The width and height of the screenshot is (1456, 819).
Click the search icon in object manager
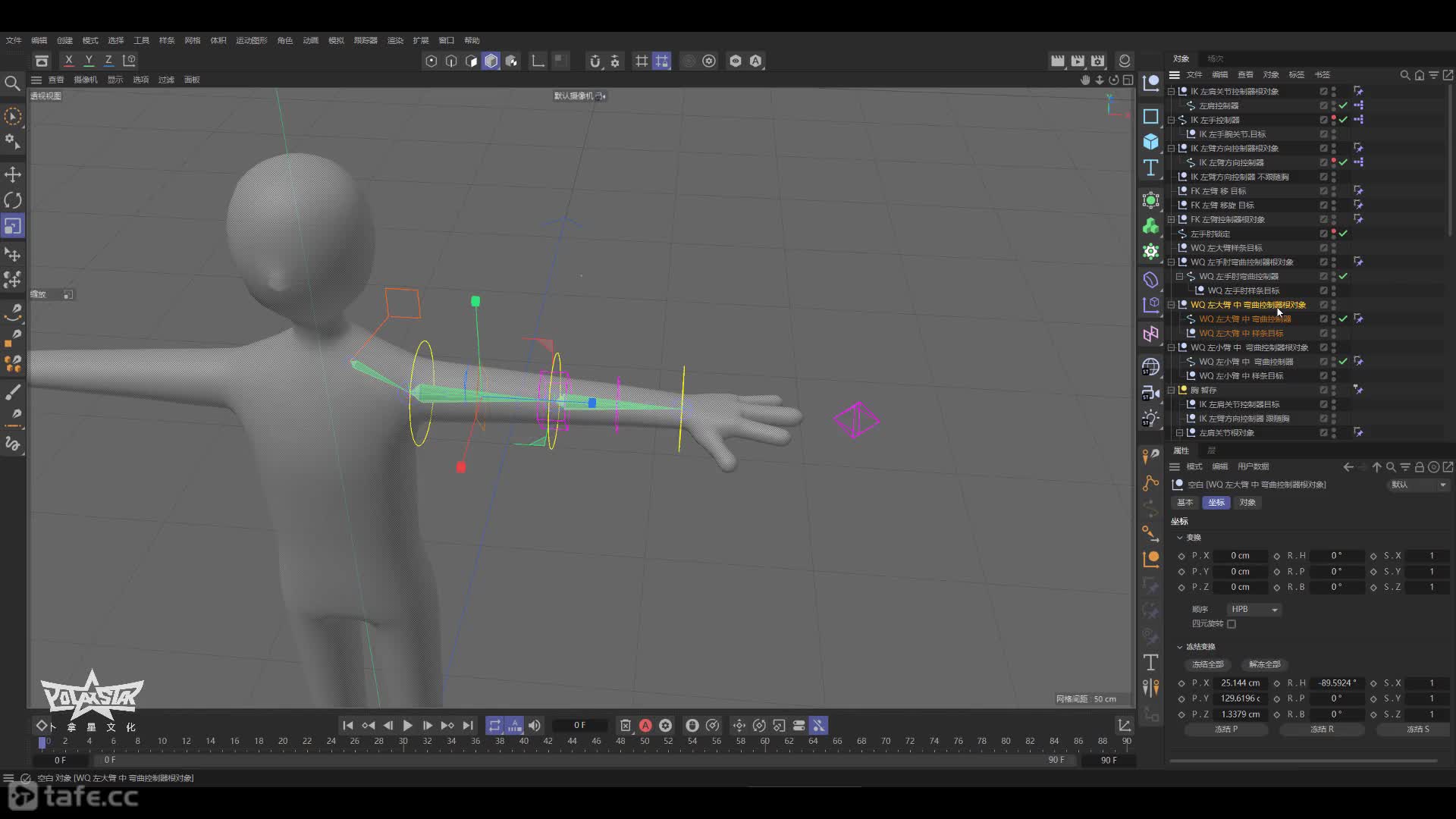point(1404,75)
